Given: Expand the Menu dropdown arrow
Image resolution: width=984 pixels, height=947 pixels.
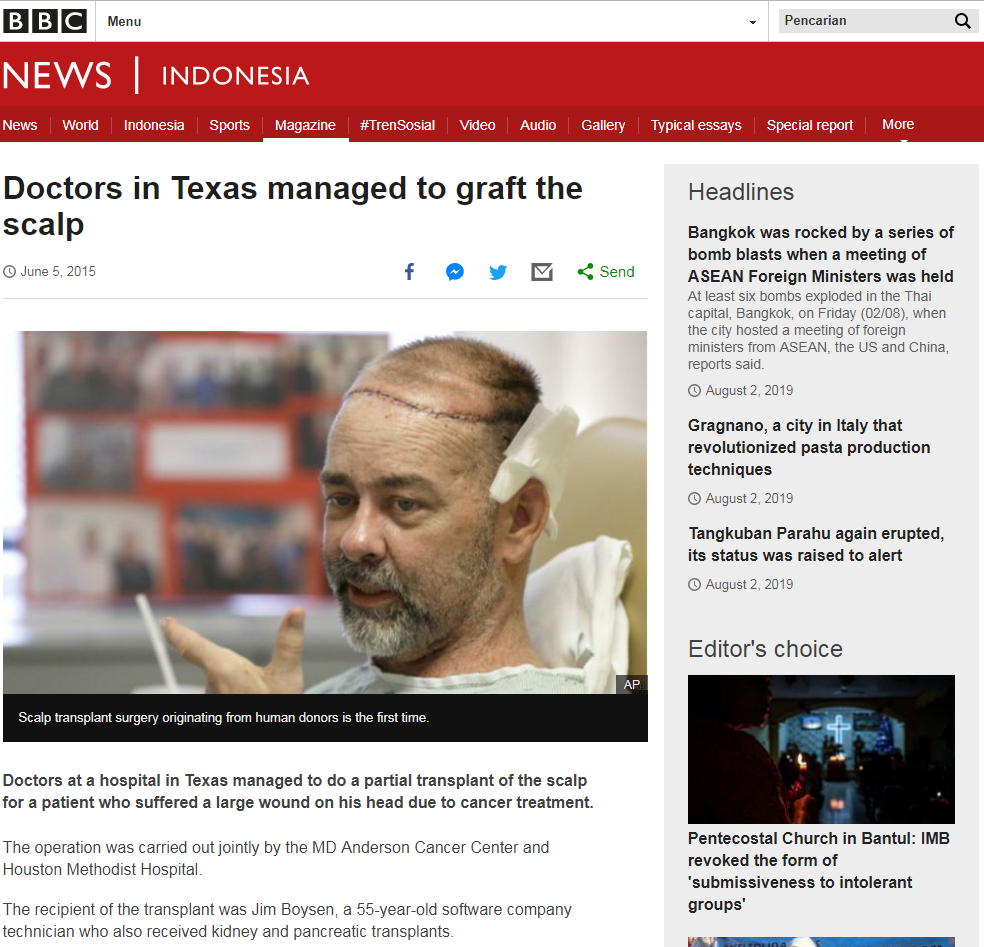Looking at the screenshot, I should tap(752, 23).
